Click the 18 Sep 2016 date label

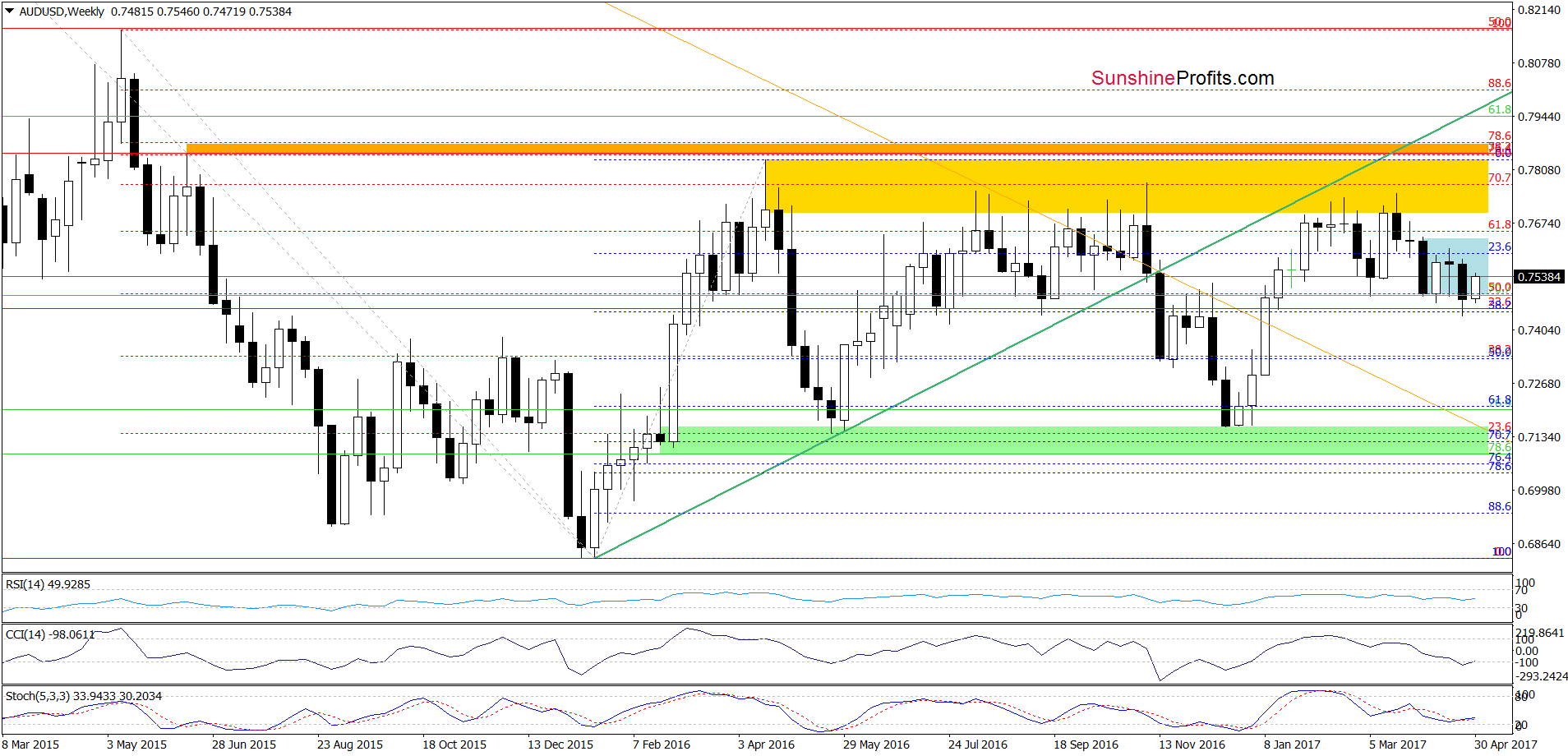coord(1086,744)
